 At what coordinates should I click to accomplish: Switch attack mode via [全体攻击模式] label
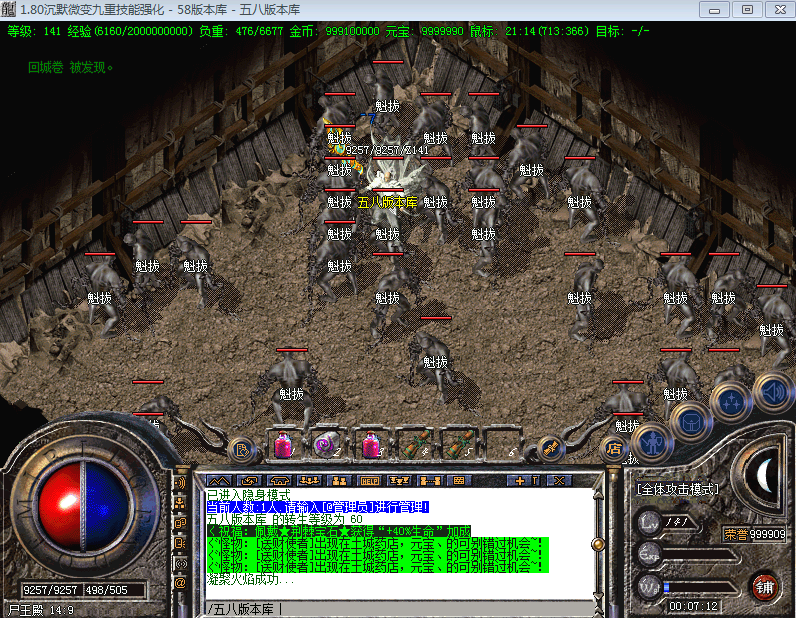pos(678,489)
